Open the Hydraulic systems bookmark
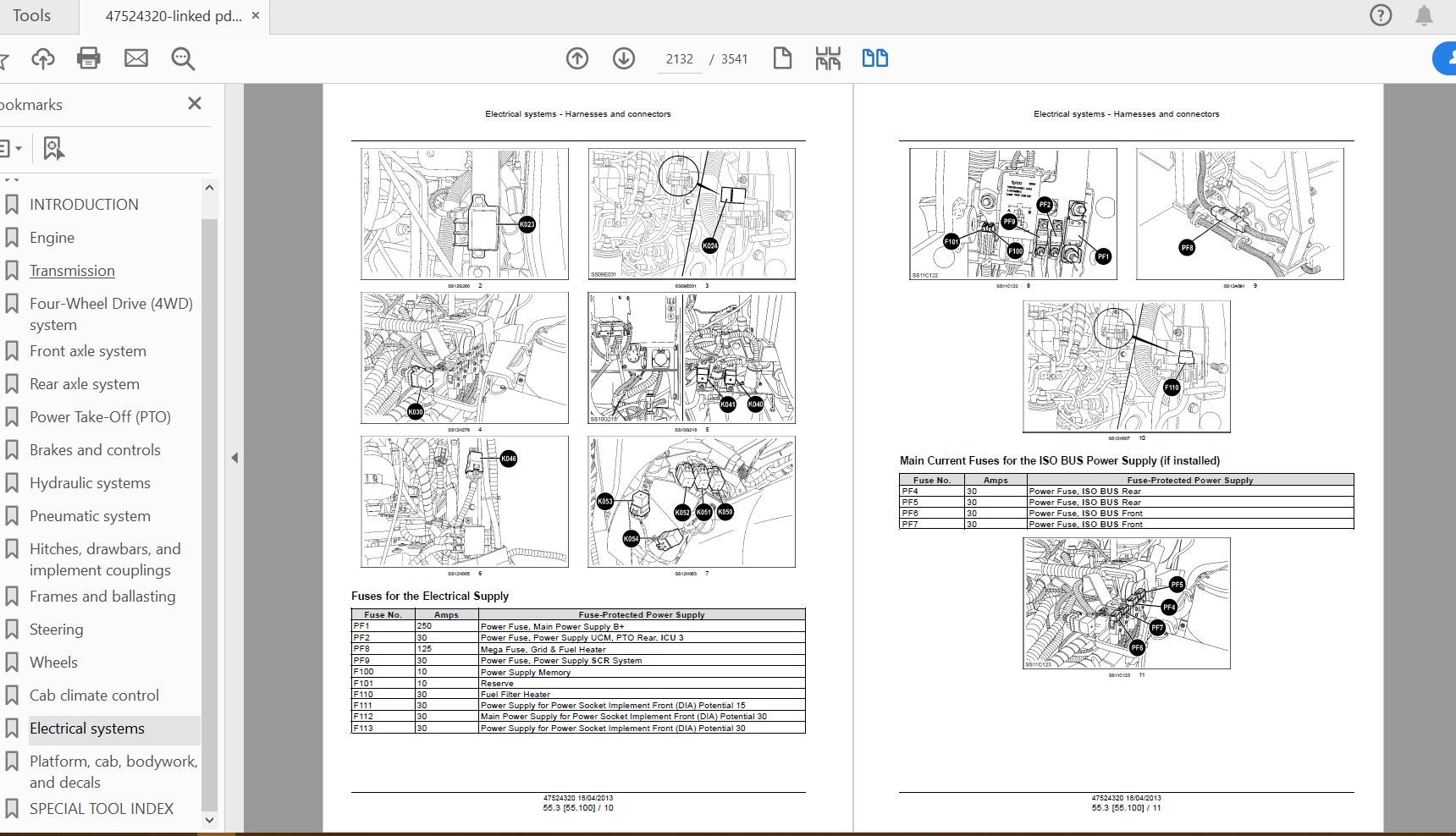The height and width of the screenshot is (836, 1456). [x=90, y=483]
